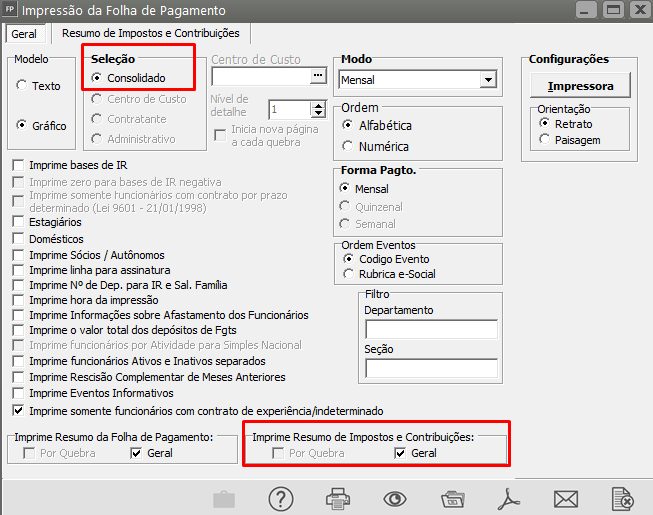Choose Paisagem orientation

pyautogui.click(x=545, y=140)
